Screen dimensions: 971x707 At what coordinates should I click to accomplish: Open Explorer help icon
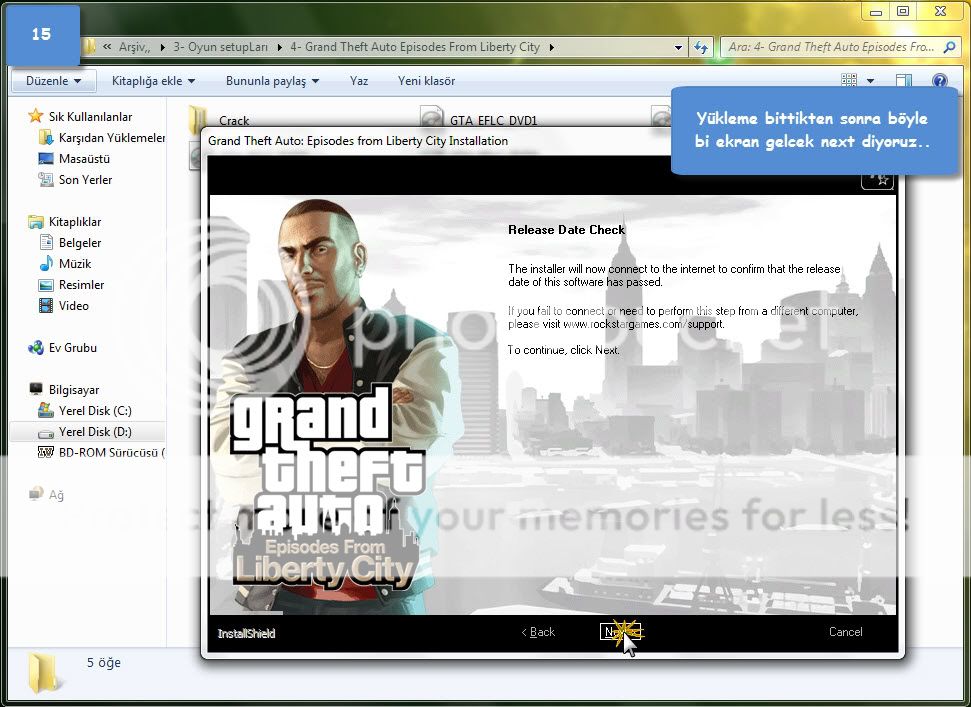pos(939,80)
